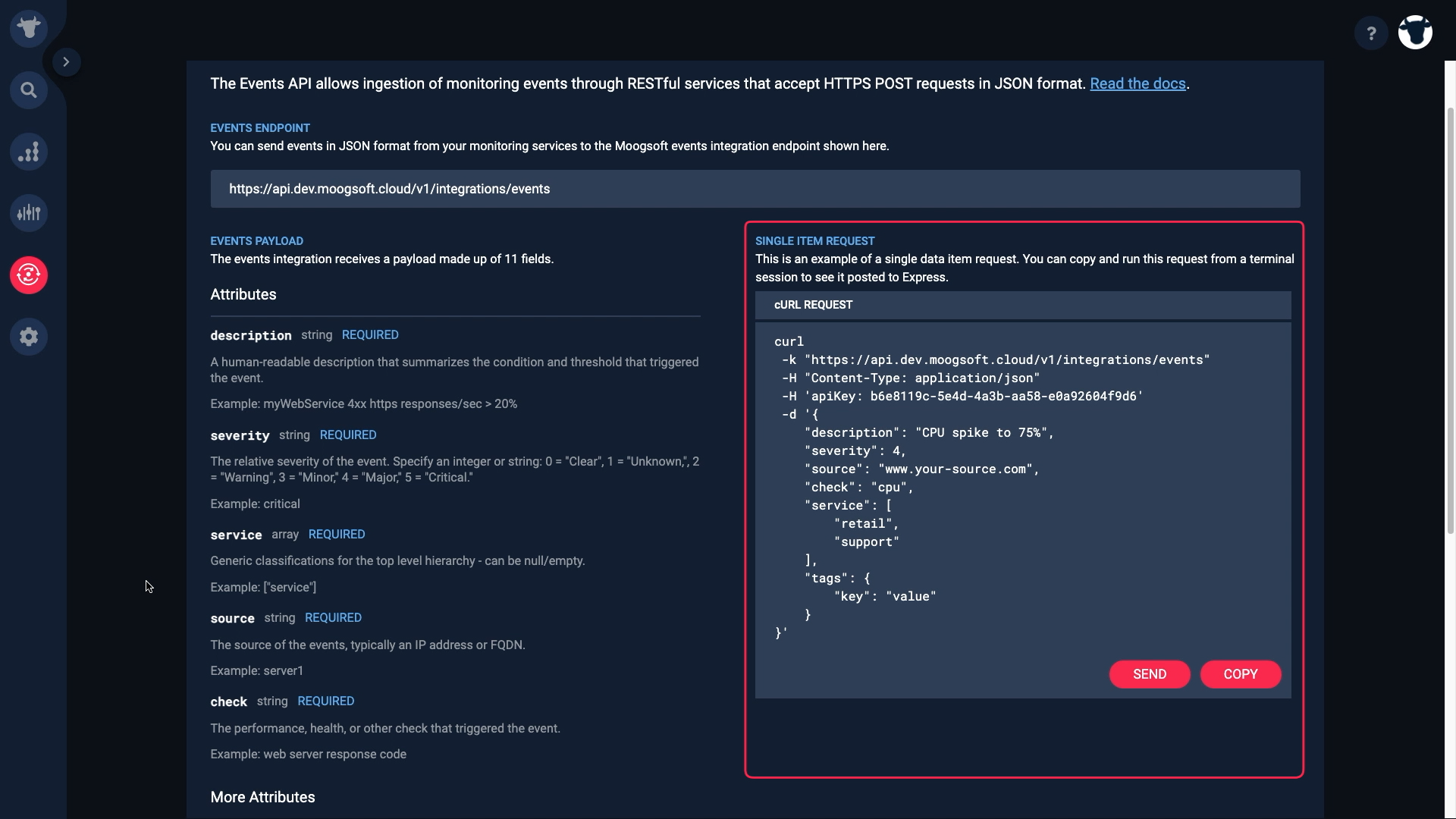Click the EVENTS PAYLOAD heading
1456x819 pixels.
[256, 241]
